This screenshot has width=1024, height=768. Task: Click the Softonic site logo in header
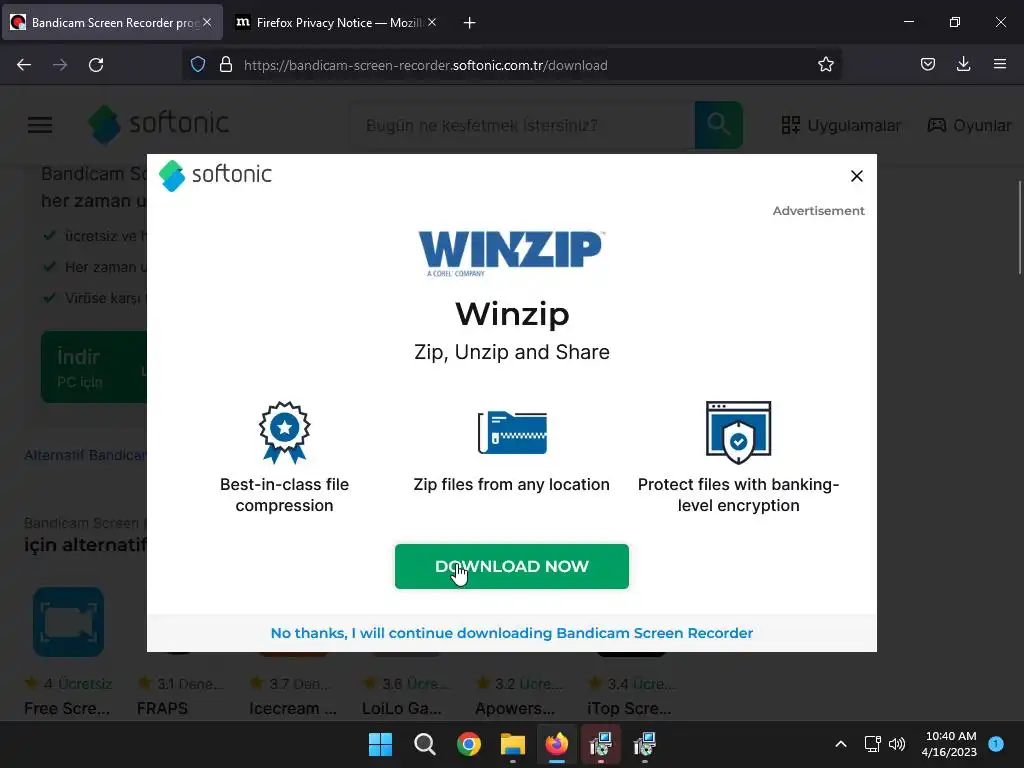159,124
